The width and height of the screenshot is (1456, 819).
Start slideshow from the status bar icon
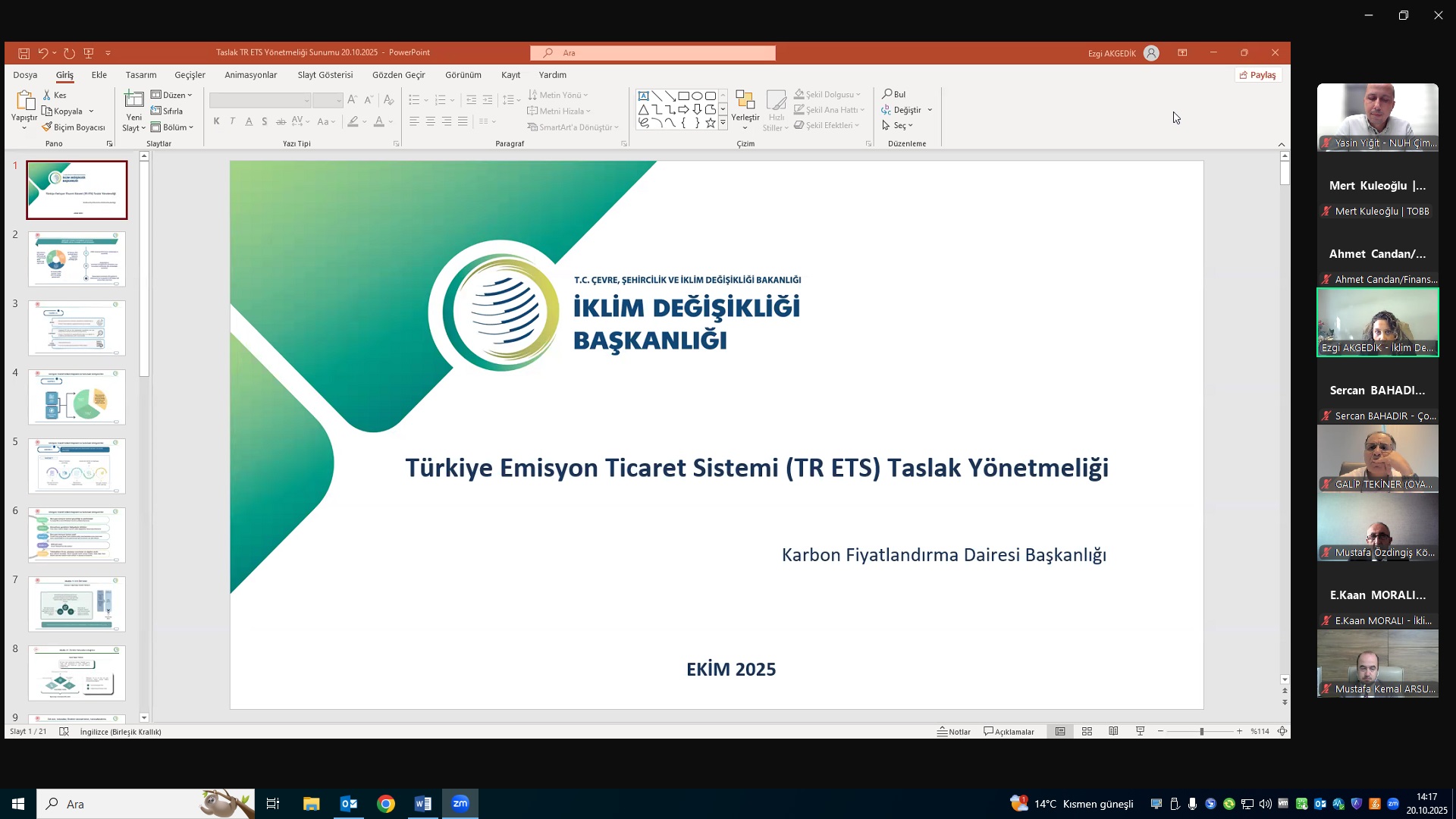[x=1140, y=731]
